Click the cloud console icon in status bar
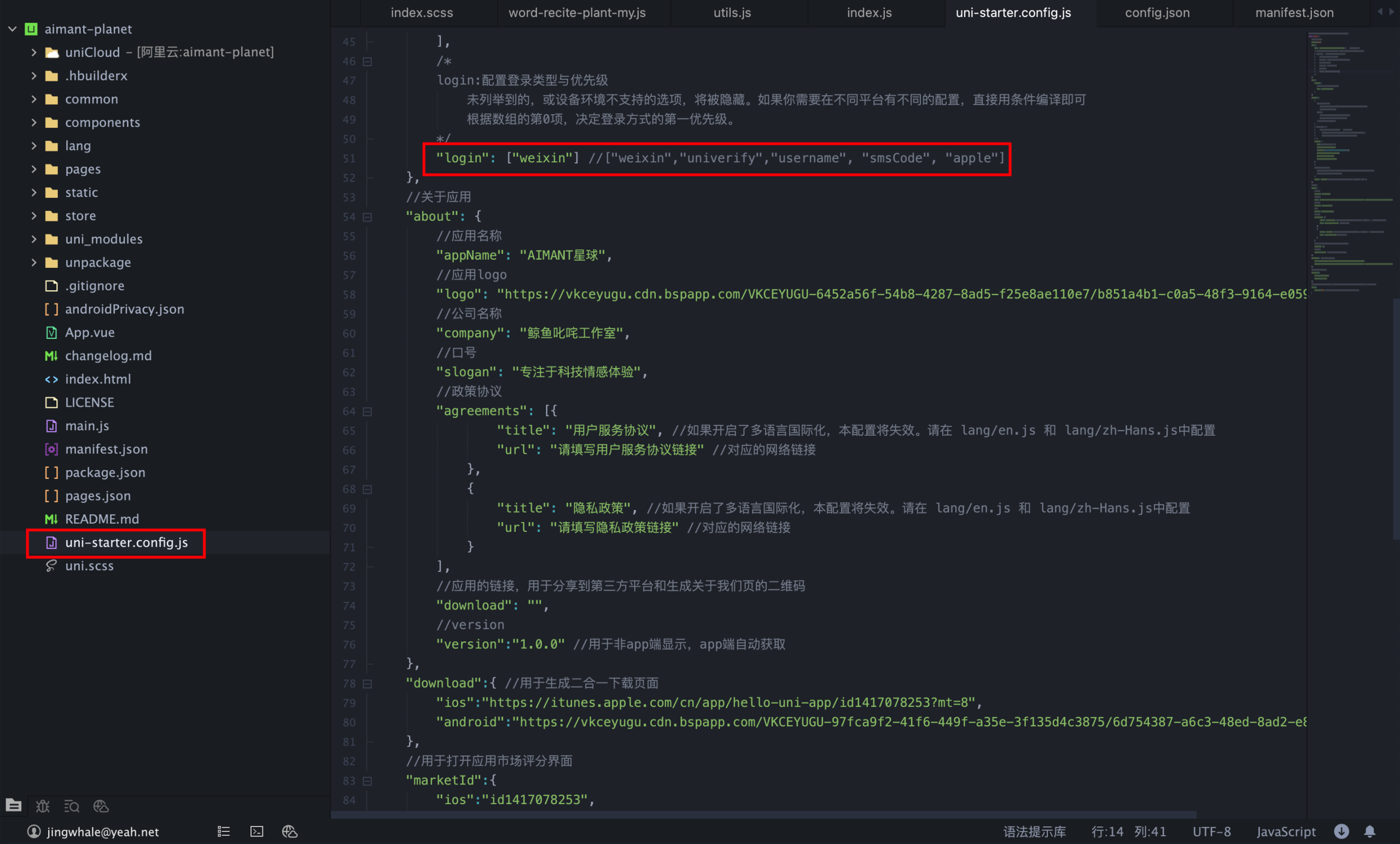Image resolution: width=1400 pixels, height=844 pixels. coord(290,831)
